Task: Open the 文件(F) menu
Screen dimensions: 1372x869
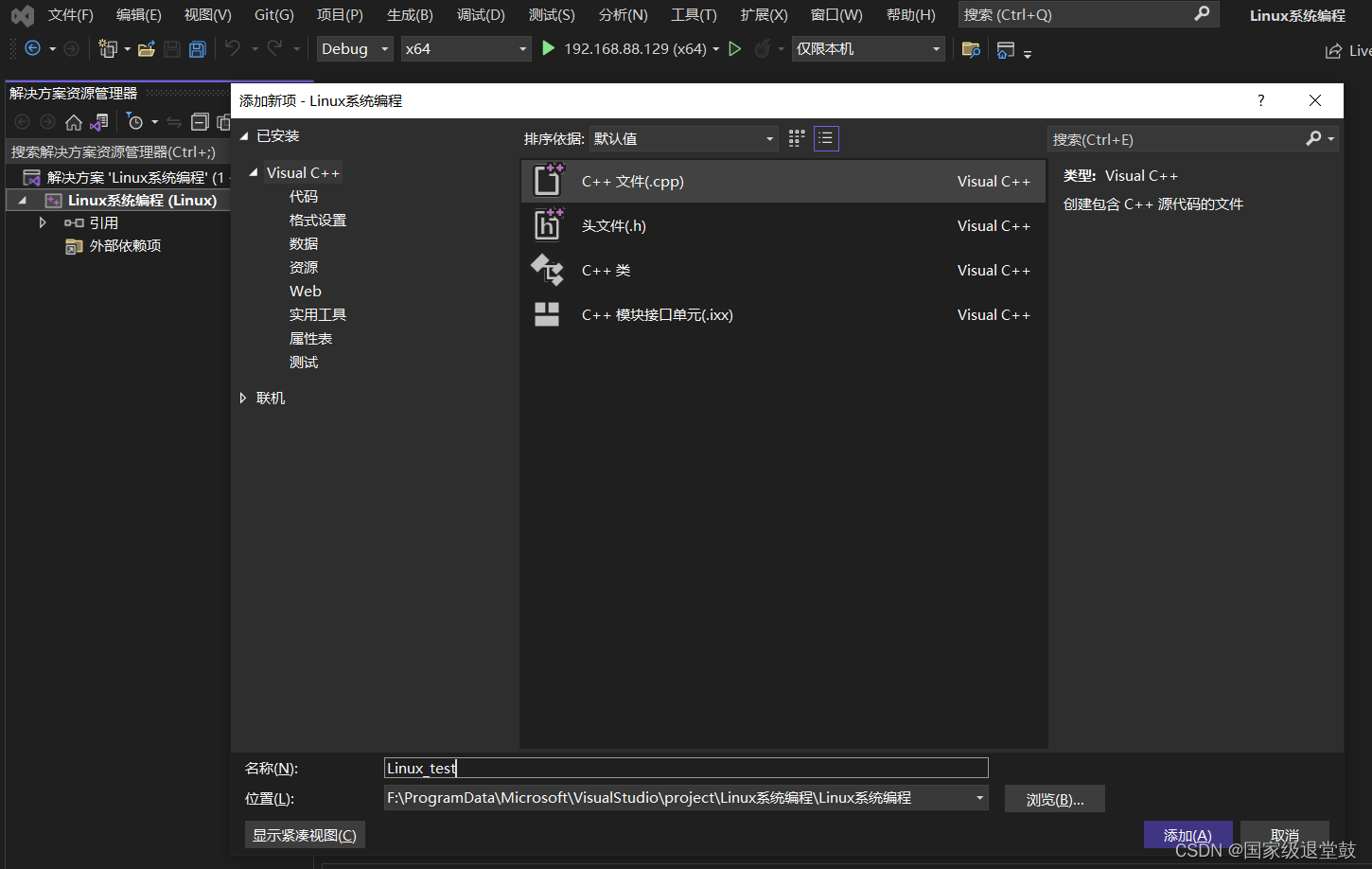Action: (71, 15)
